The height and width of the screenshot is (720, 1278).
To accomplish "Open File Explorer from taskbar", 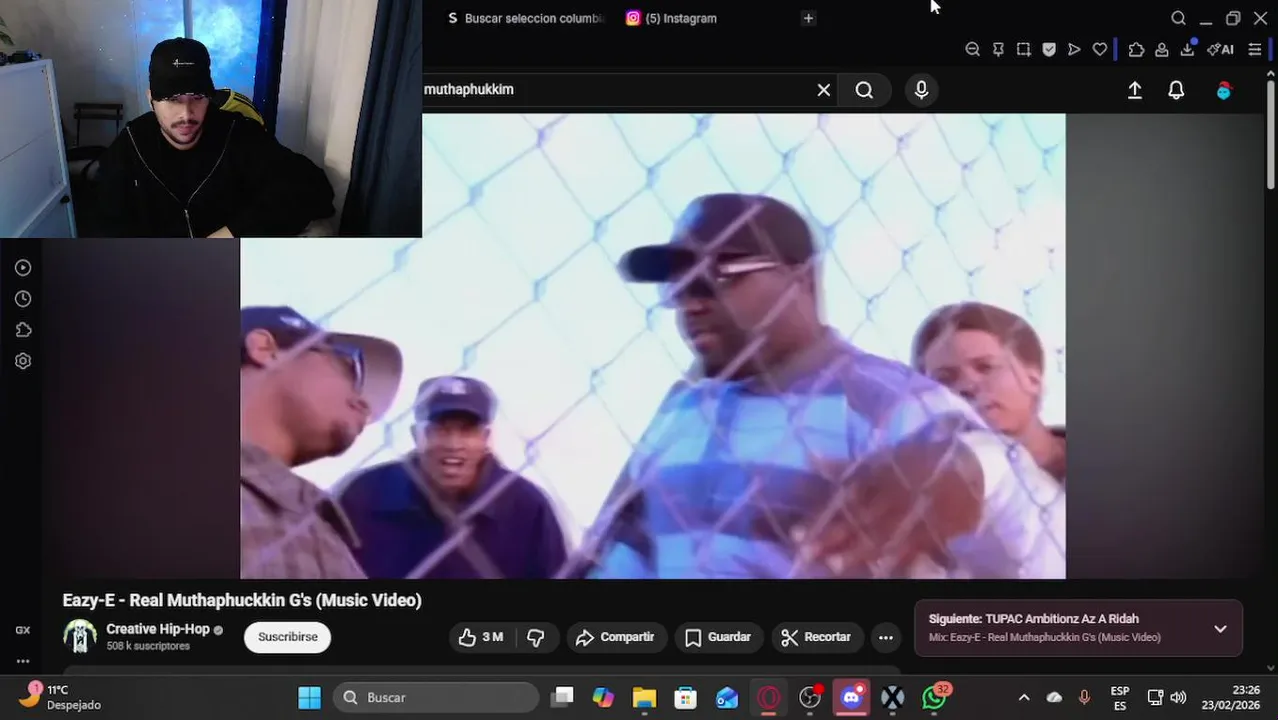I will (x=644, y=697).
